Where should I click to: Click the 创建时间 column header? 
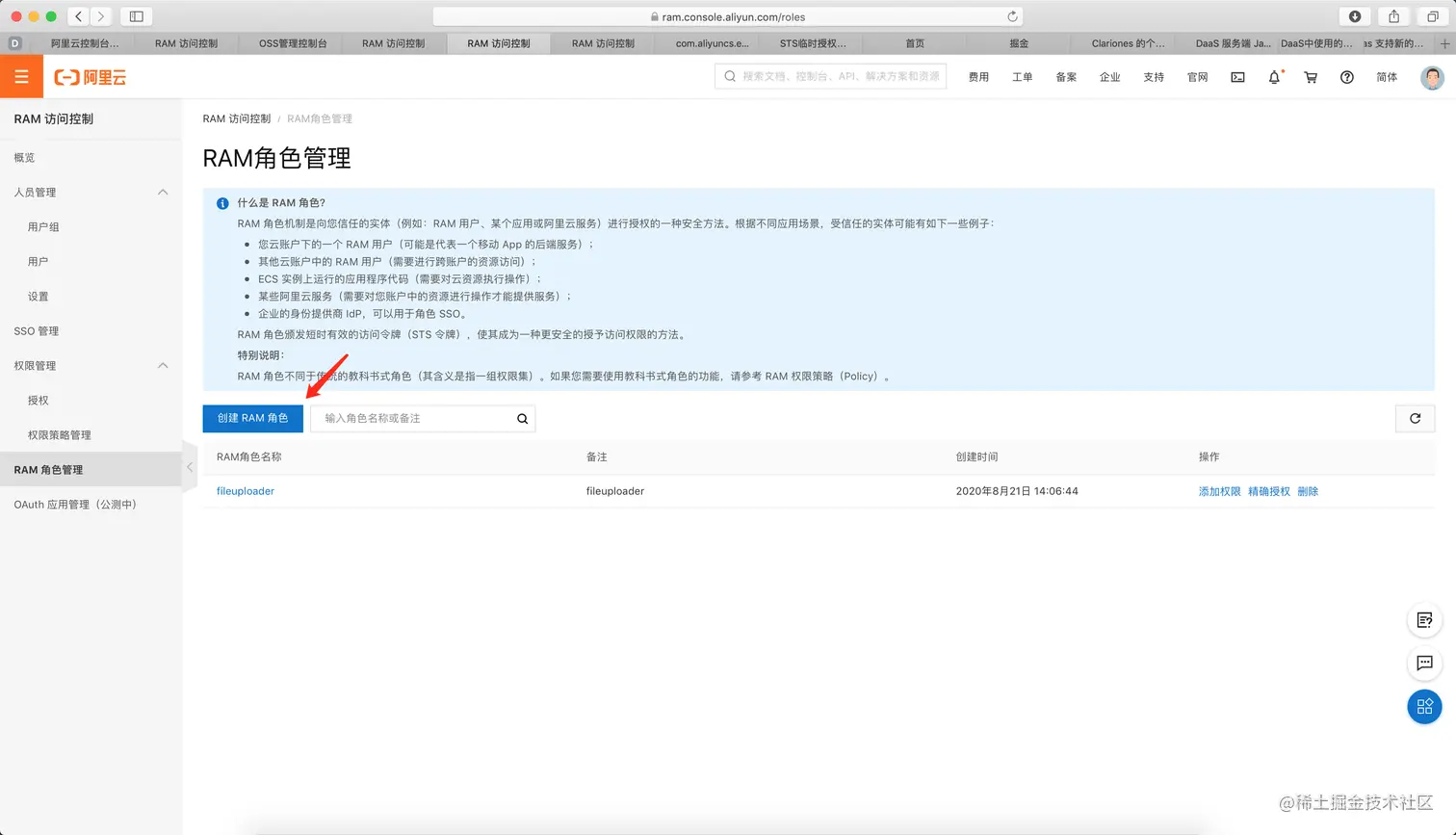pyautogui.click(x=976, y=457)
